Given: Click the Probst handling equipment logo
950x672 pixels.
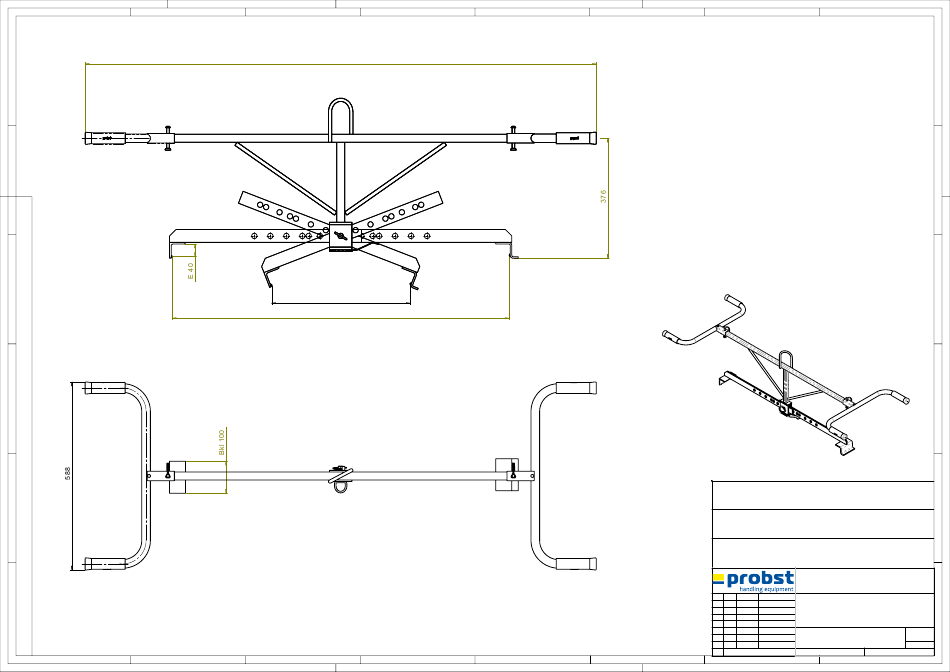Looking at the screenshot, I should (x=754, y=581).
